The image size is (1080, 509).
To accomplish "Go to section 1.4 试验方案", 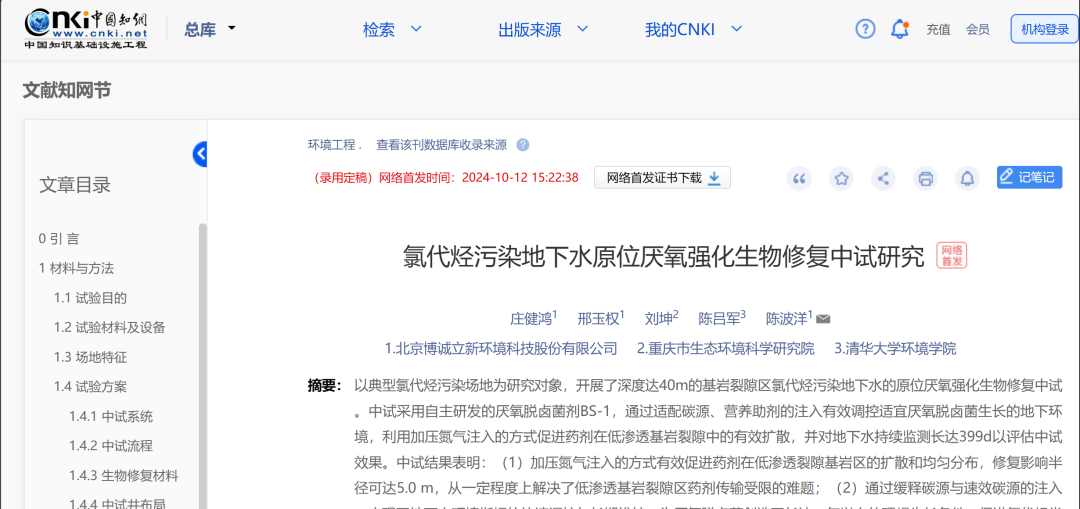I will 90,387.
